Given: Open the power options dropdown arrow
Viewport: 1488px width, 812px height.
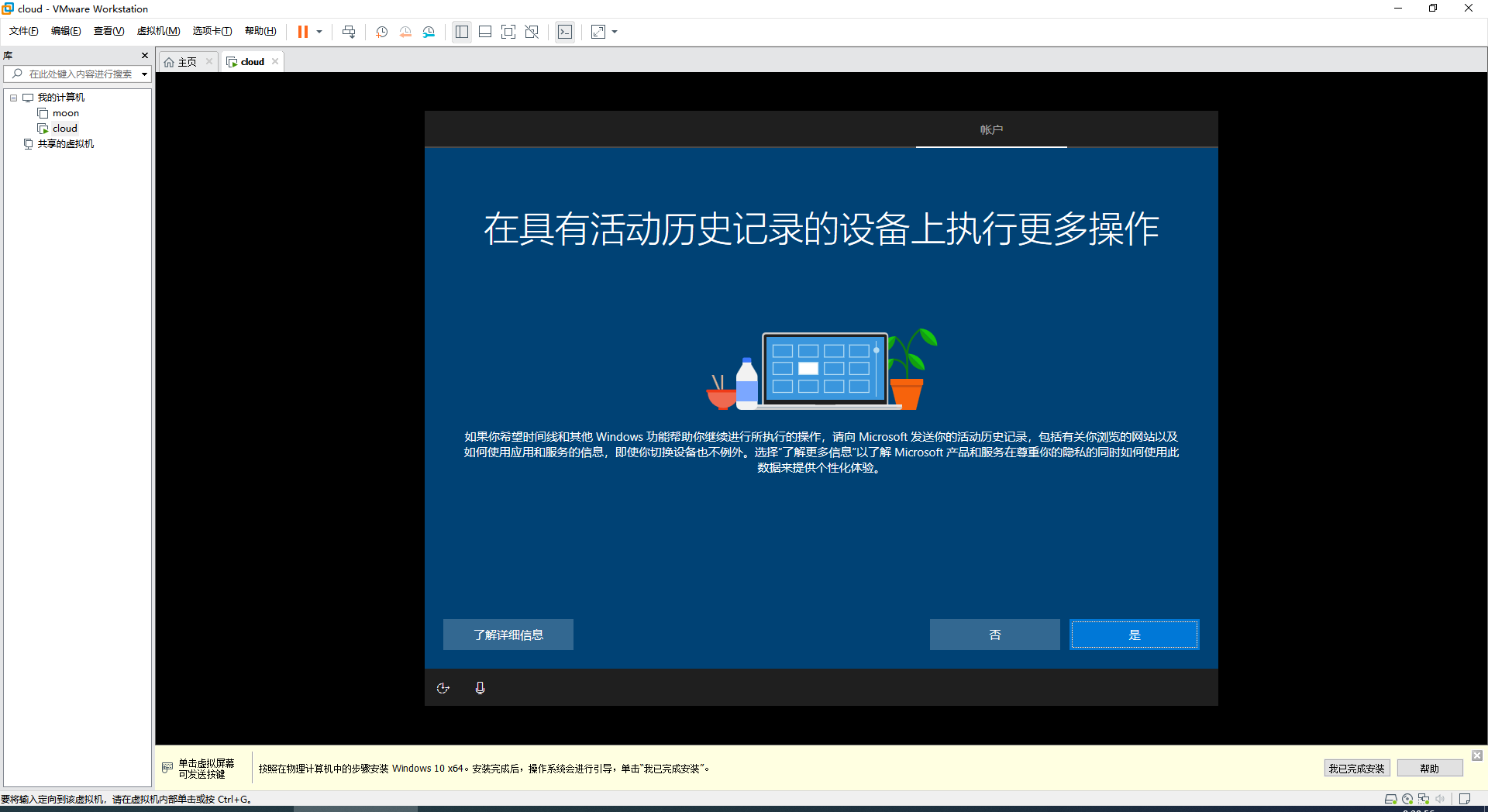Looking at the screenshot, I should point(319,32).
